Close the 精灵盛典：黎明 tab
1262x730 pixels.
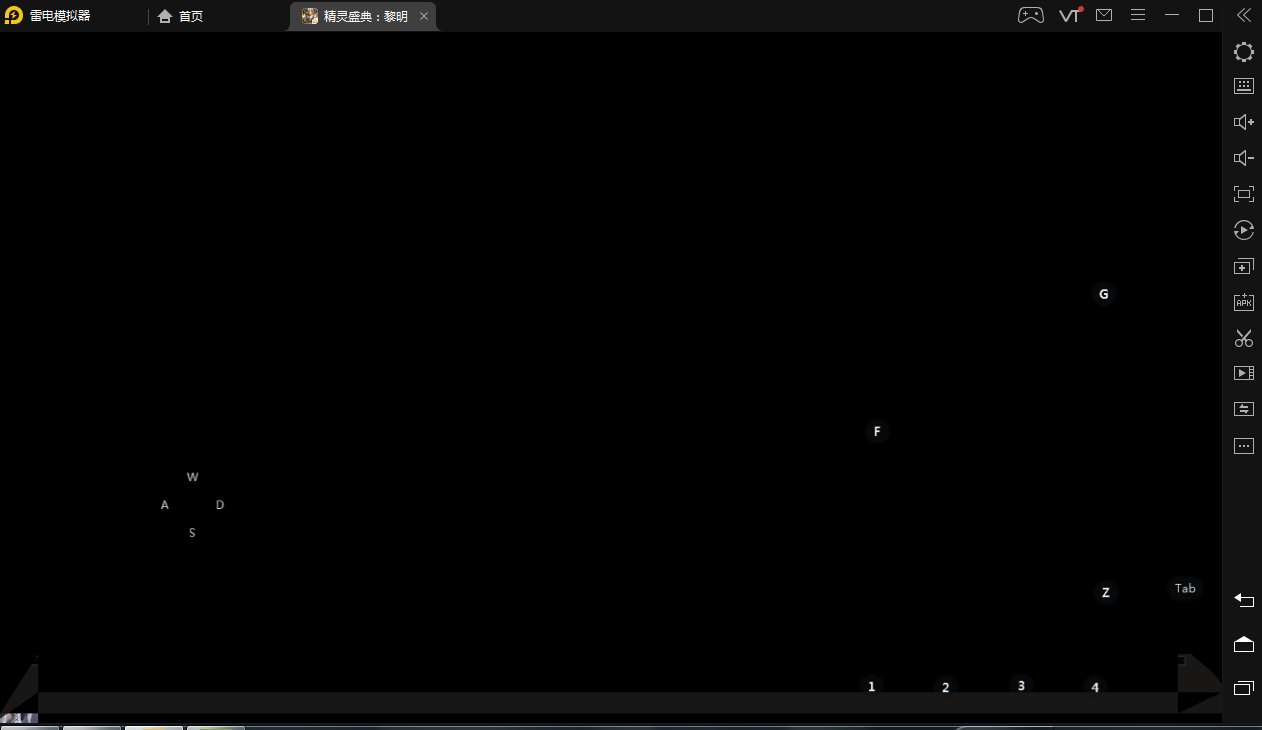424,16
